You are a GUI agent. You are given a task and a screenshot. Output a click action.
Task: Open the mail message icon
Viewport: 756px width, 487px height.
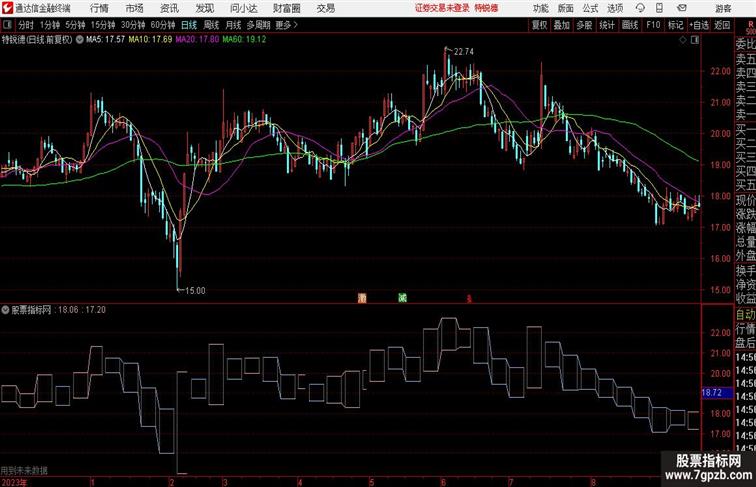click(682, 8)
